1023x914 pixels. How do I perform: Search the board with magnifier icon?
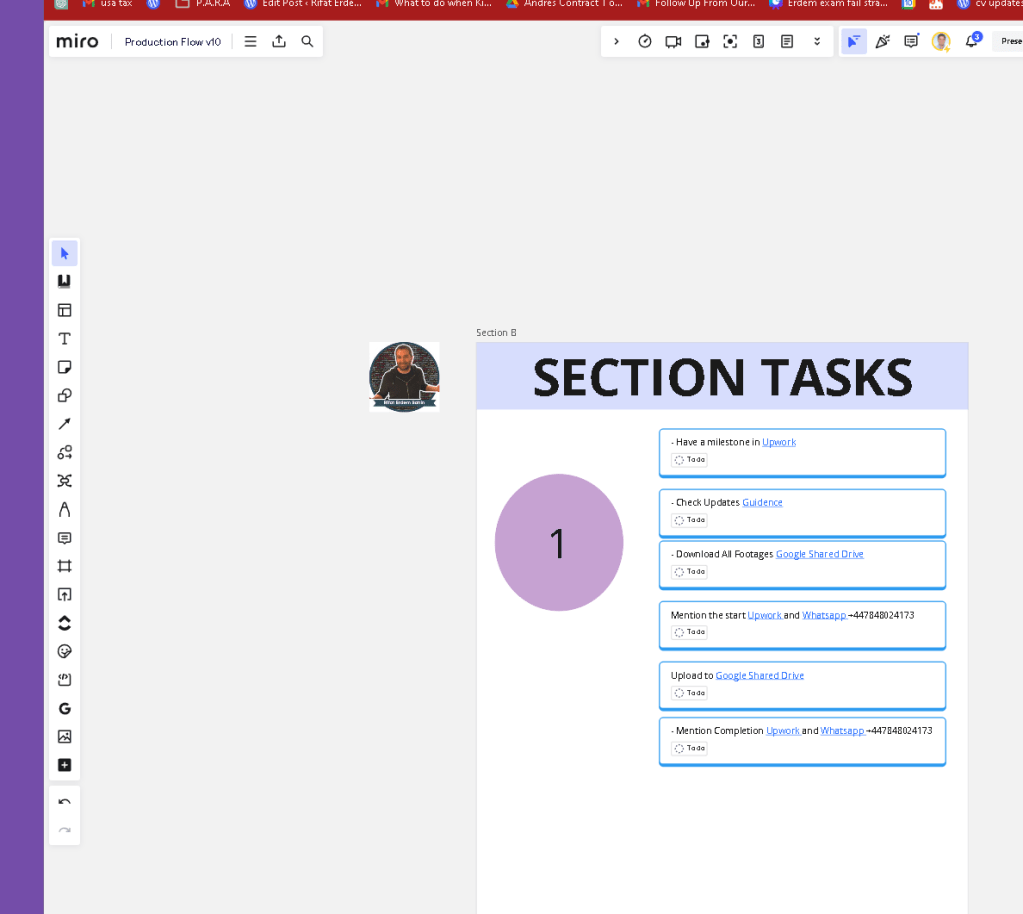(307, 41)
